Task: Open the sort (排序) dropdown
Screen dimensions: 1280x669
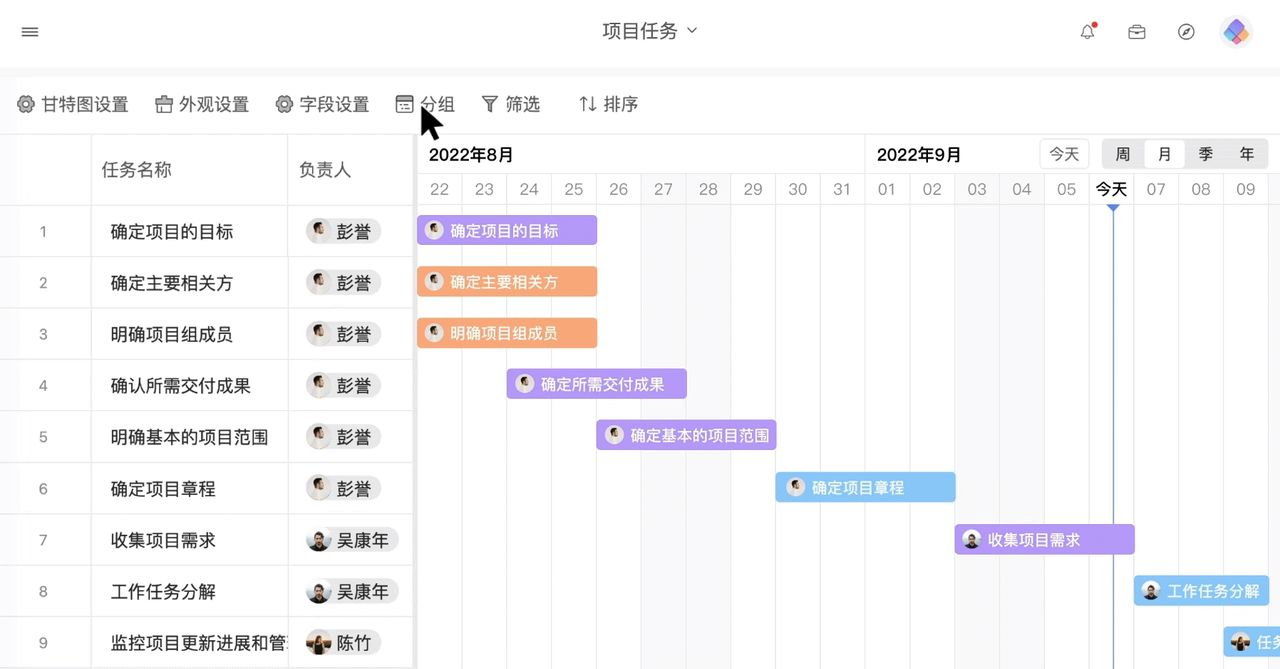Action: 608,104
